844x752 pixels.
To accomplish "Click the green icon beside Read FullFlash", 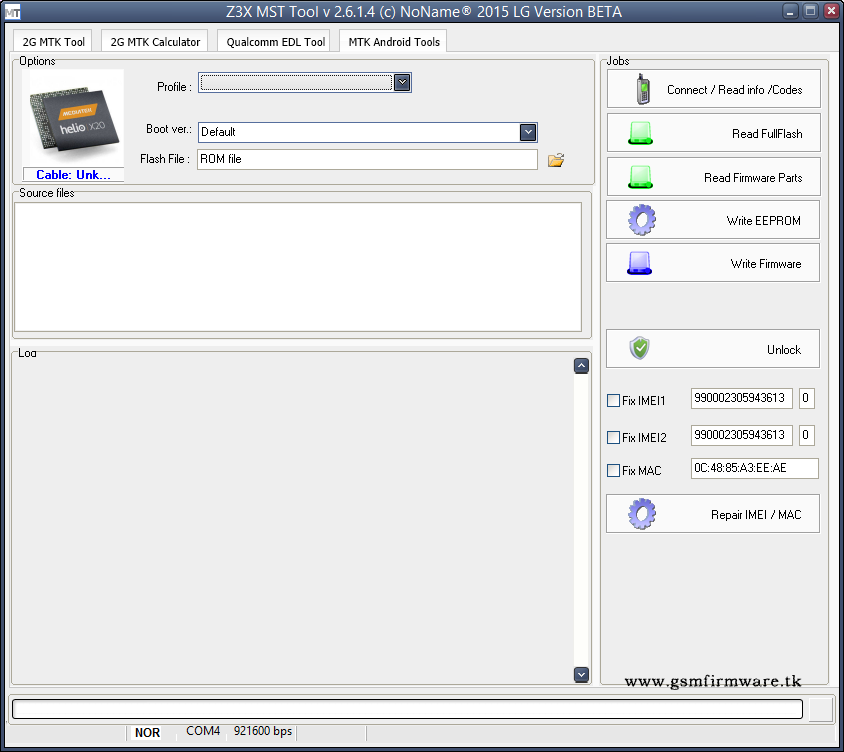I will click(x=641, y=133).
